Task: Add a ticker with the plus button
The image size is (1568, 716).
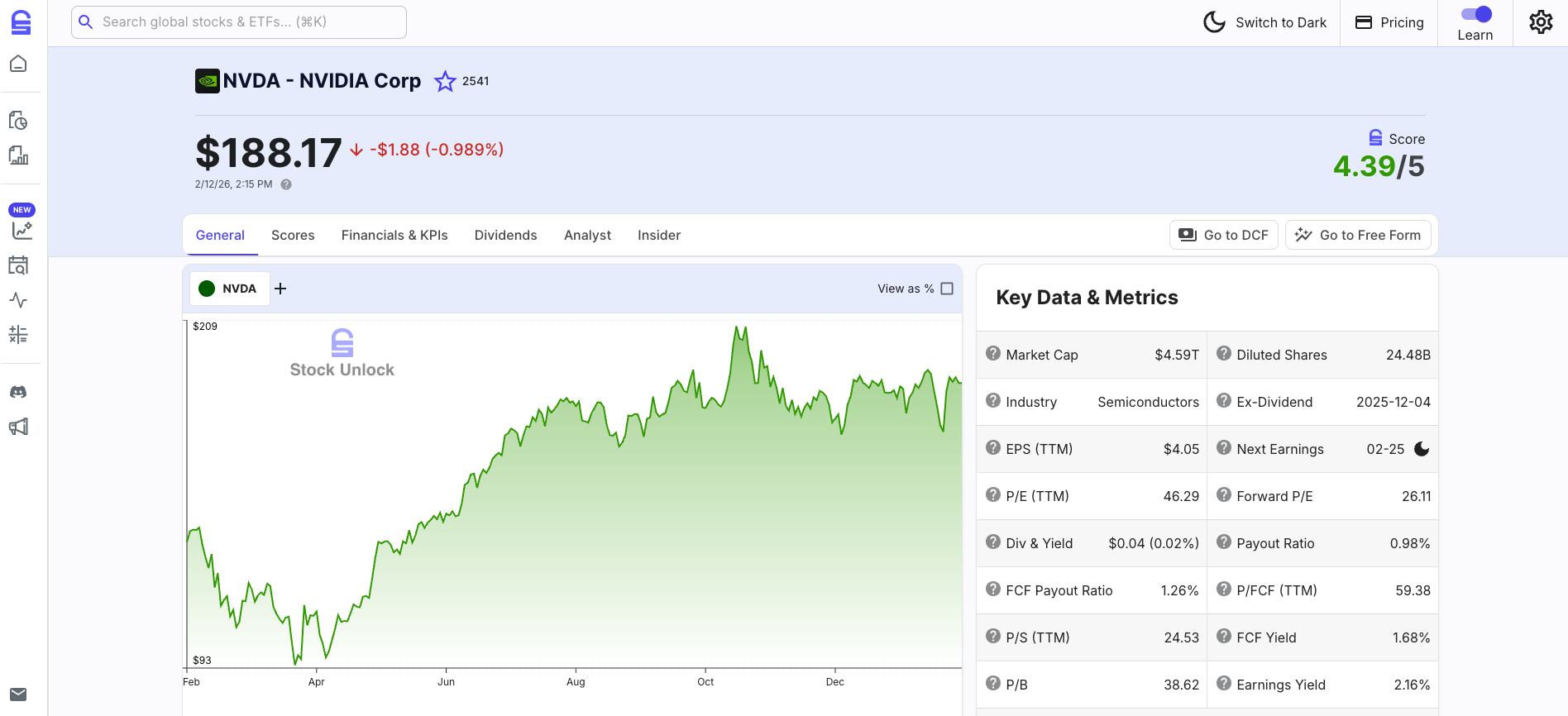Action: click(280, 289)
